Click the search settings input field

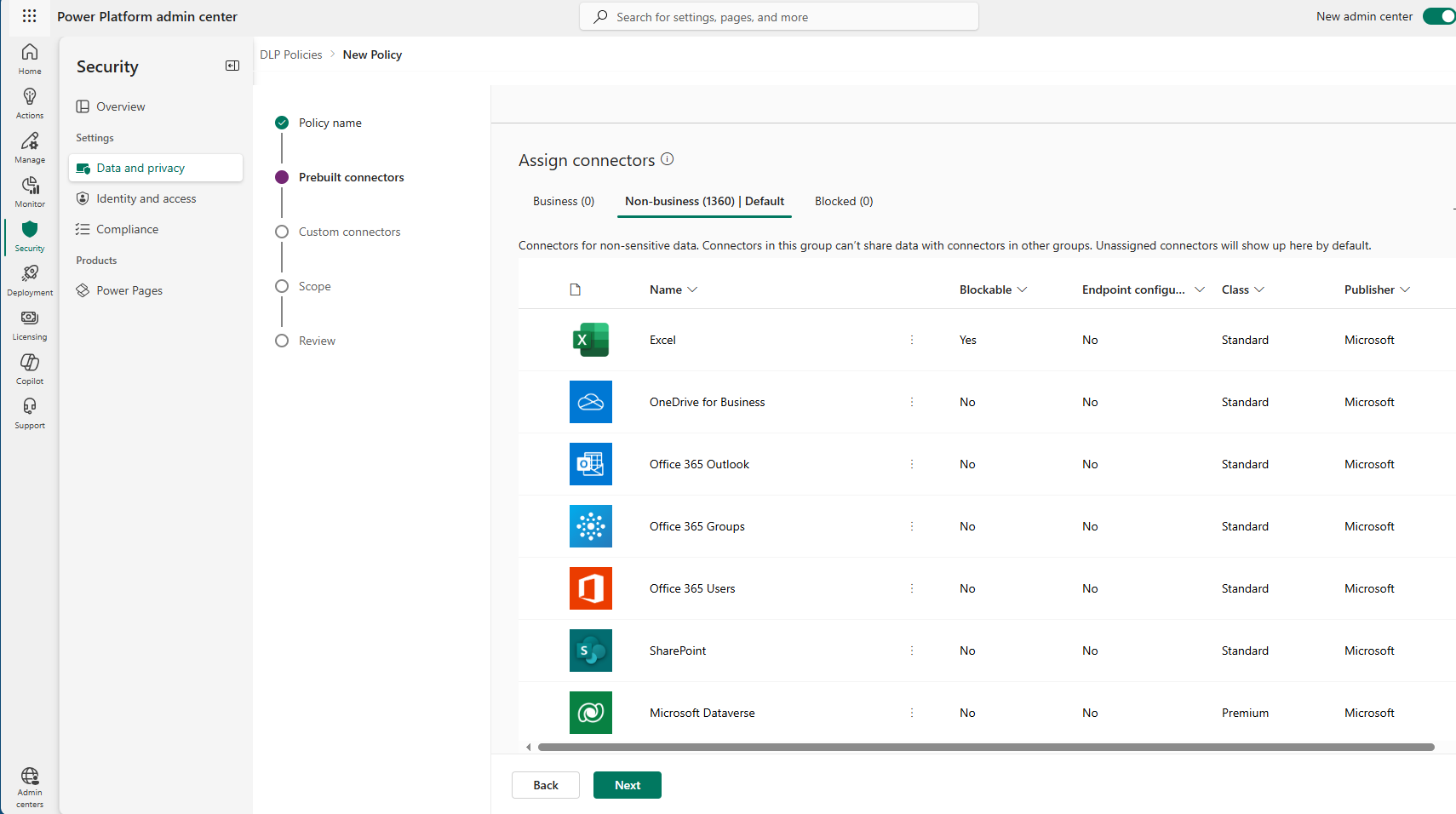click(x=779, y=16)
